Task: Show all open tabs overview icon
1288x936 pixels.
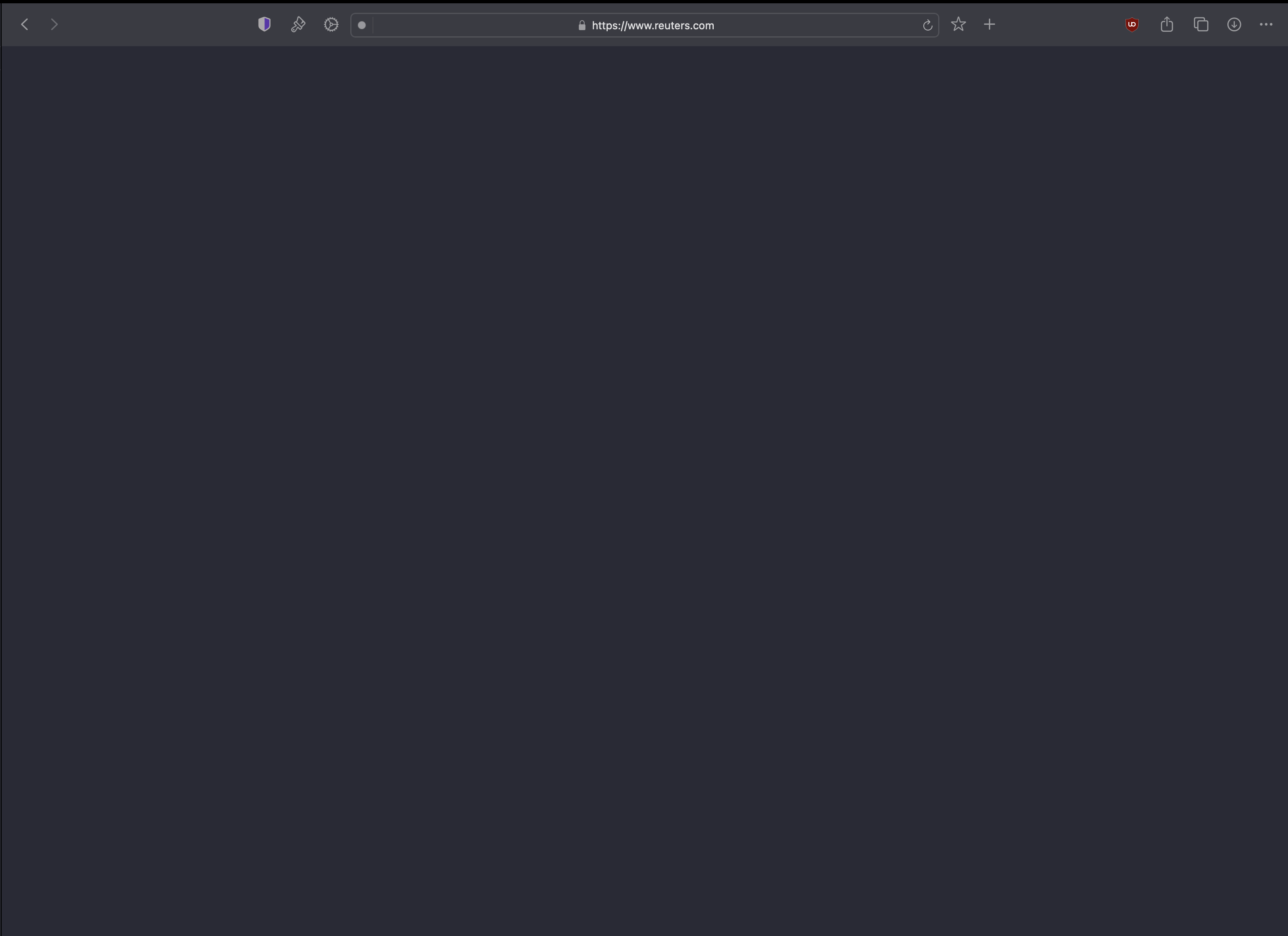Action: click(1201, 24)
